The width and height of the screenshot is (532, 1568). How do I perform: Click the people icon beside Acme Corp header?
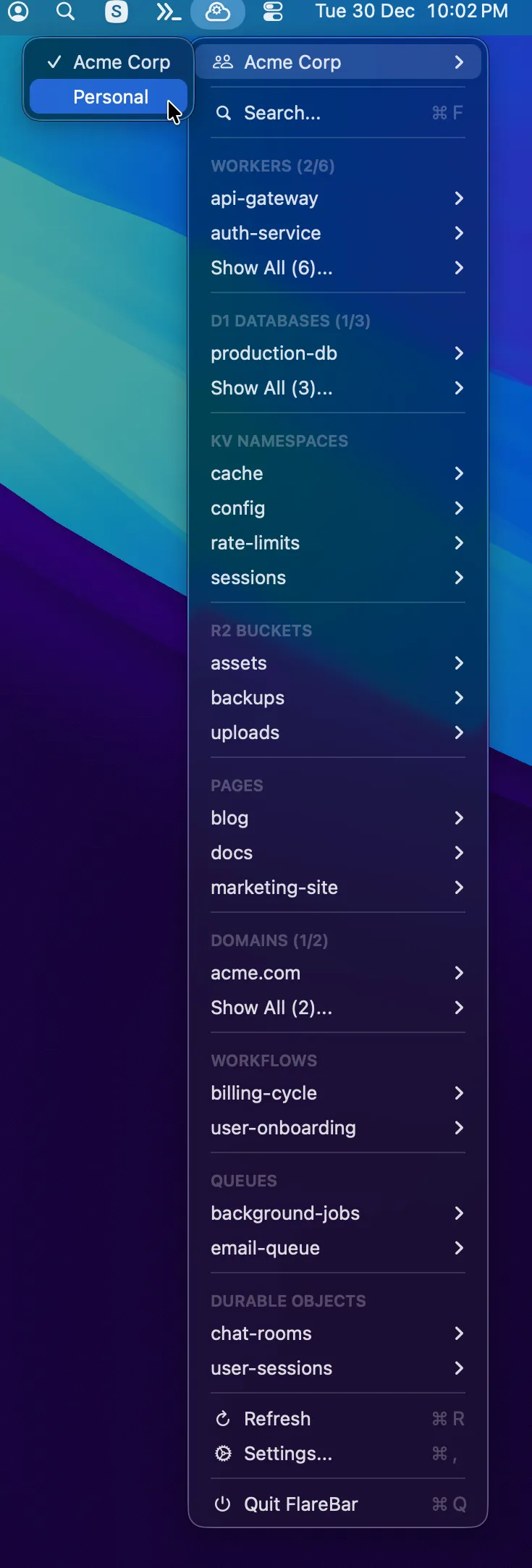pos(223,62)
